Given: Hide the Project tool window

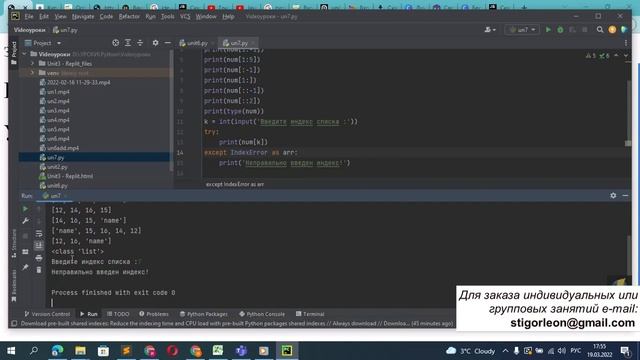Looking at the screenshot, I should (167, 43).
